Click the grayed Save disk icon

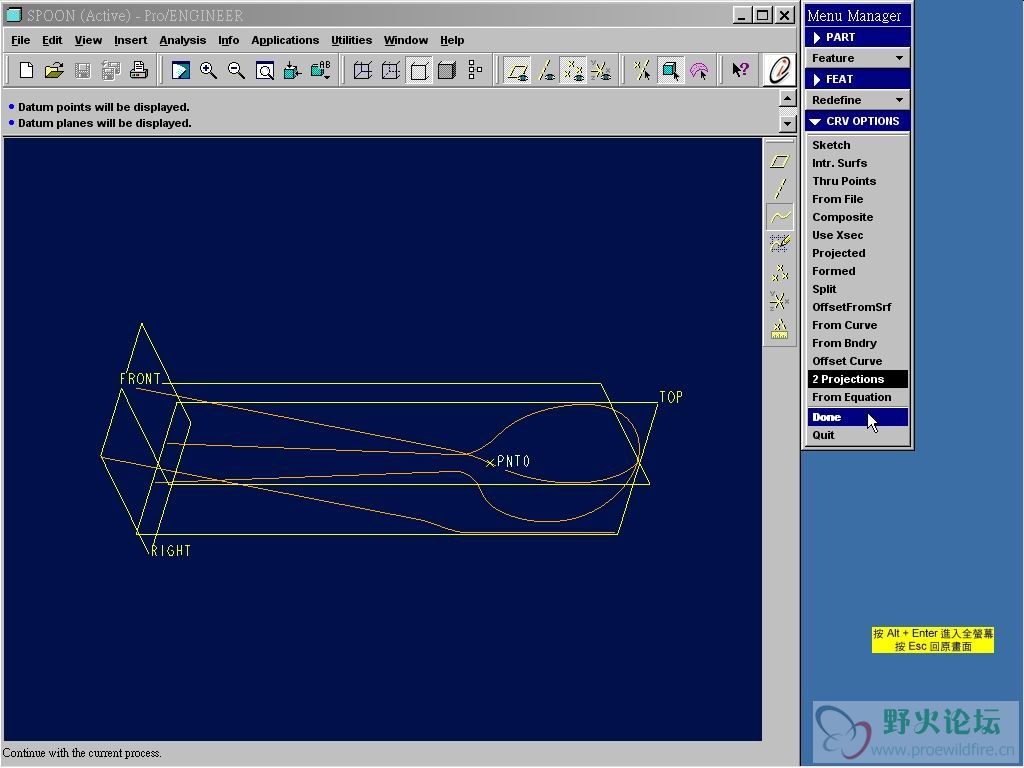tap(82, 70)
